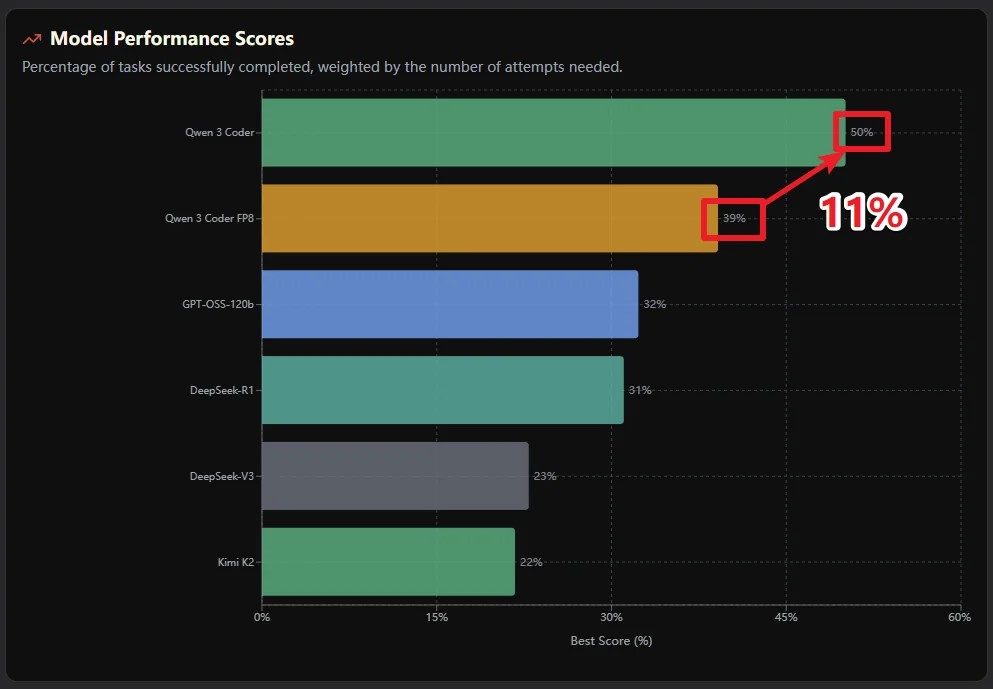
Task: Click the 30% x-axis tick label
Action: 611,617
